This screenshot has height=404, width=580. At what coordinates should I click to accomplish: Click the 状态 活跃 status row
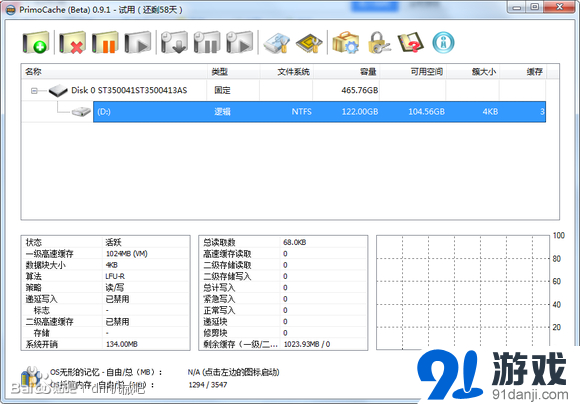tap(105, 242)
